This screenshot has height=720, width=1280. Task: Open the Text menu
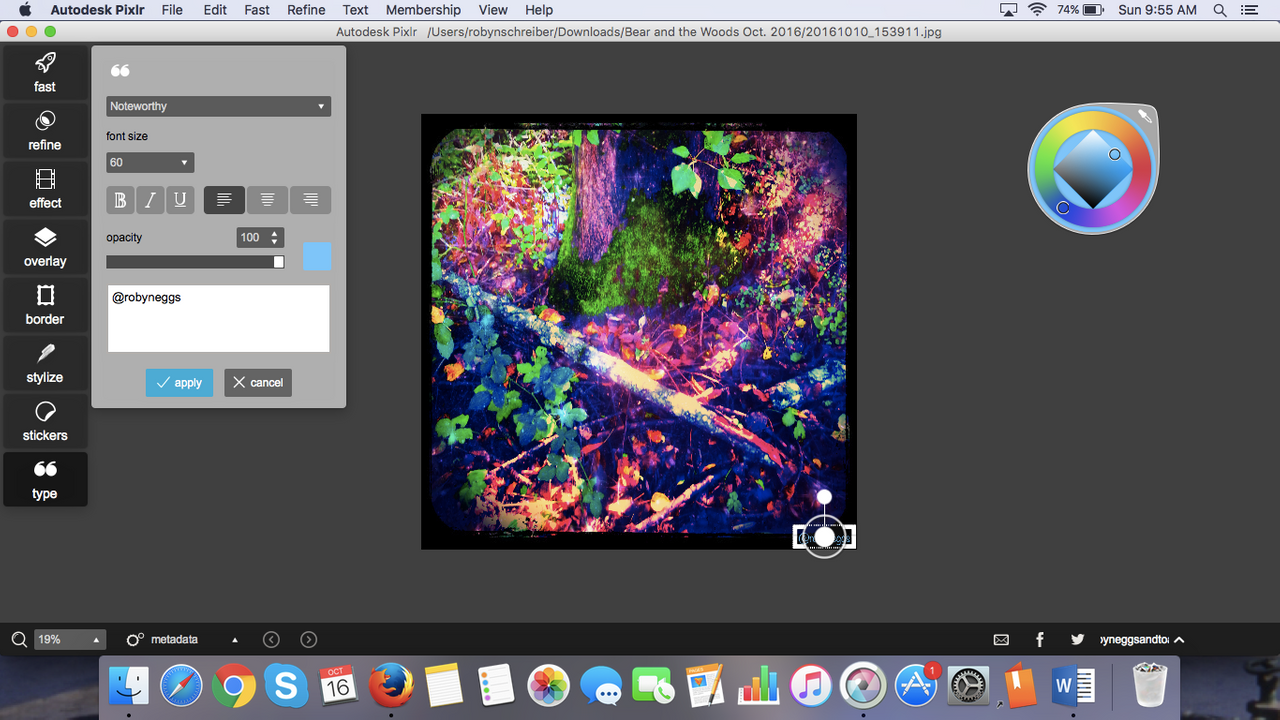pos(355,10)
